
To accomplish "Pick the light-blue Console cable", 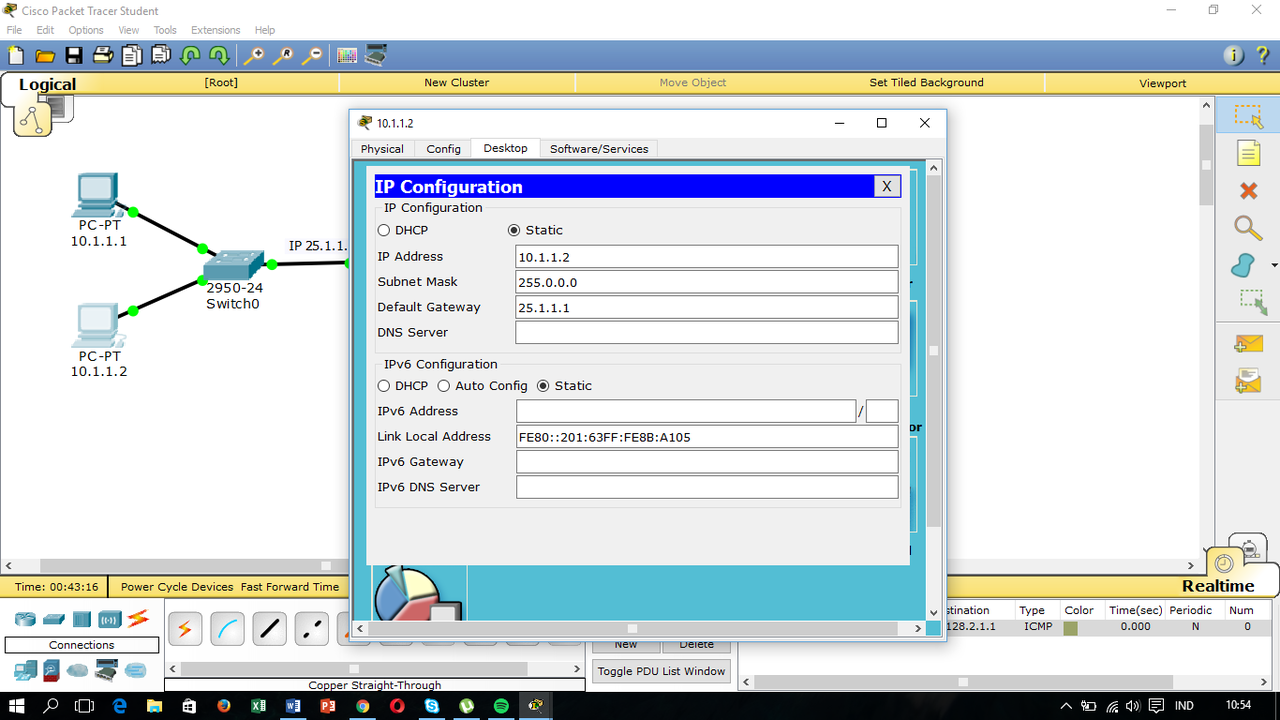I will coord(227,629).
